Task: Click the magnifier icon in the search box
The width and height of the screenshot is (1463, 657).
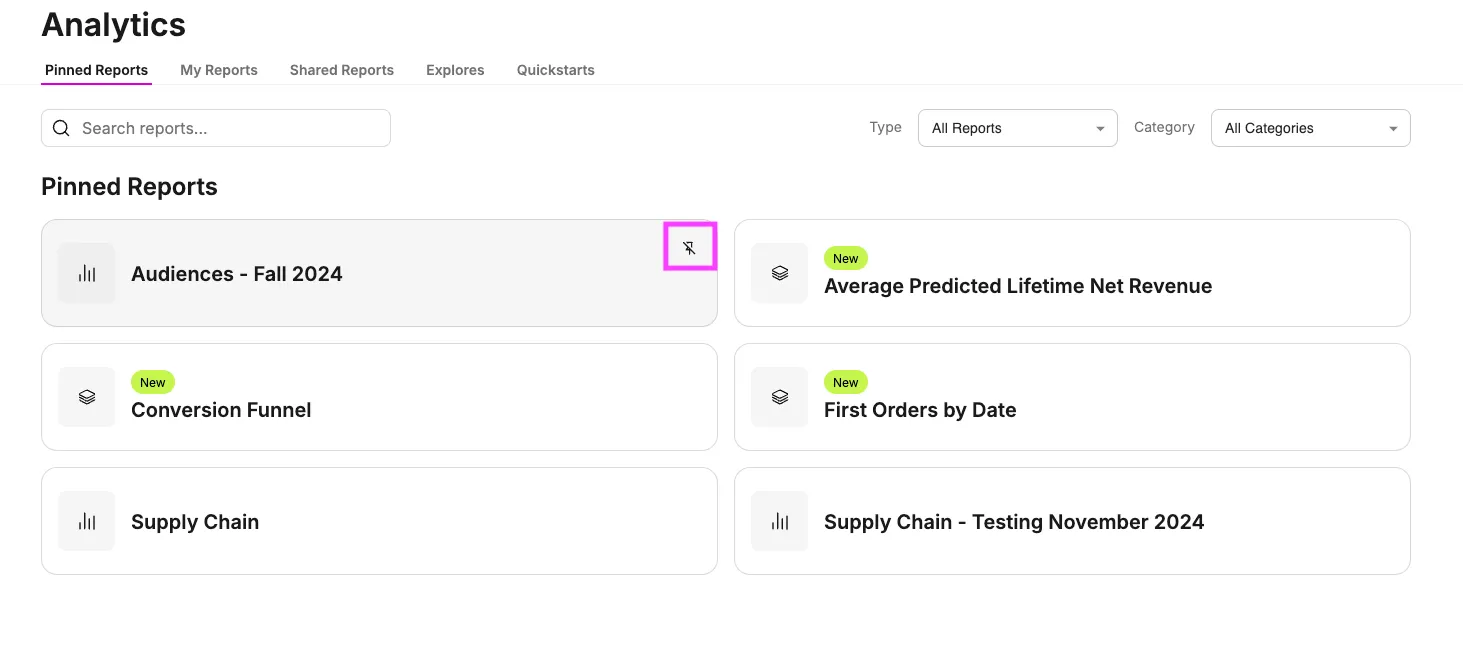Action: click(x=61, y=128)
